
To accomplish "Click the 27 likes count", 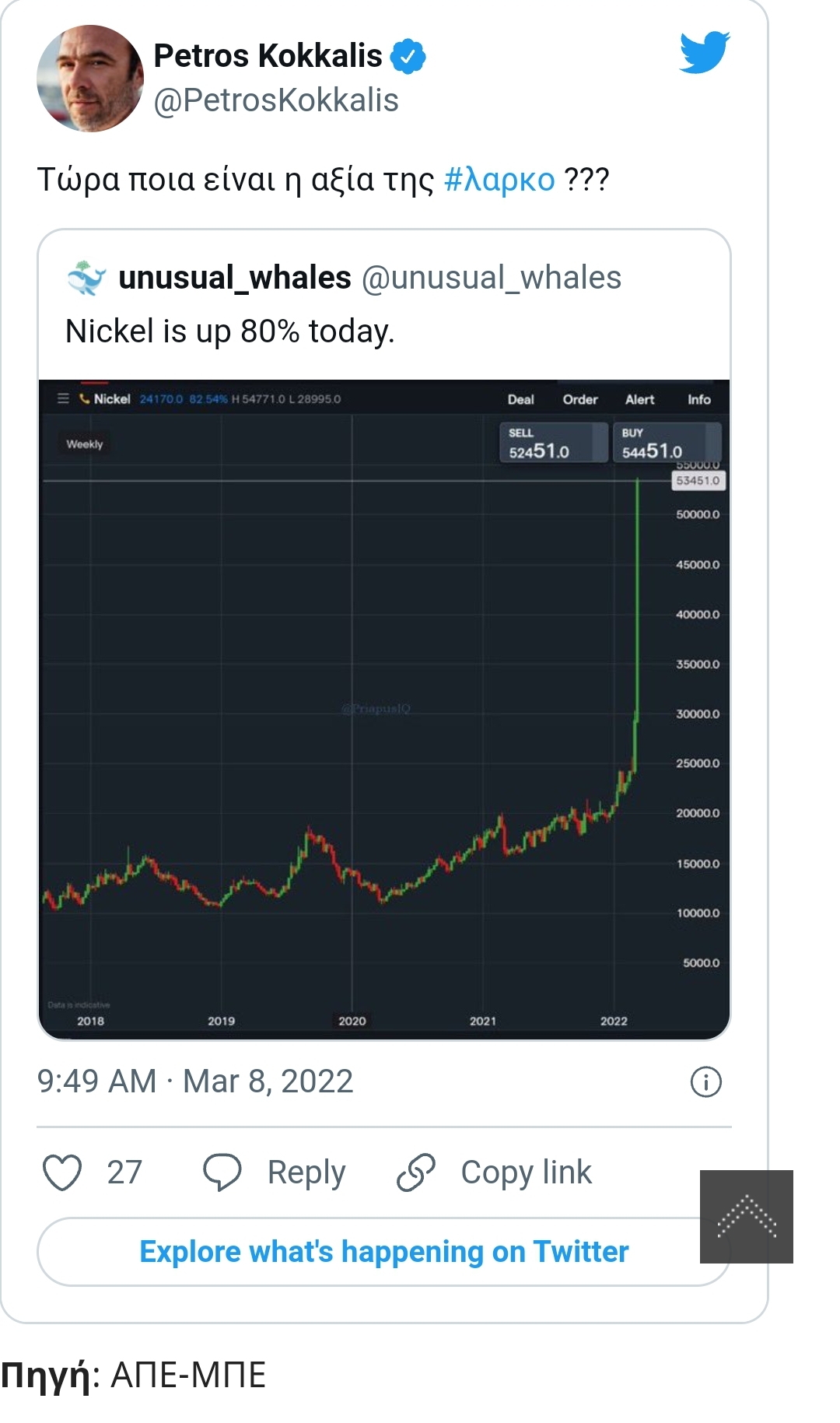I will point(124,1172).
